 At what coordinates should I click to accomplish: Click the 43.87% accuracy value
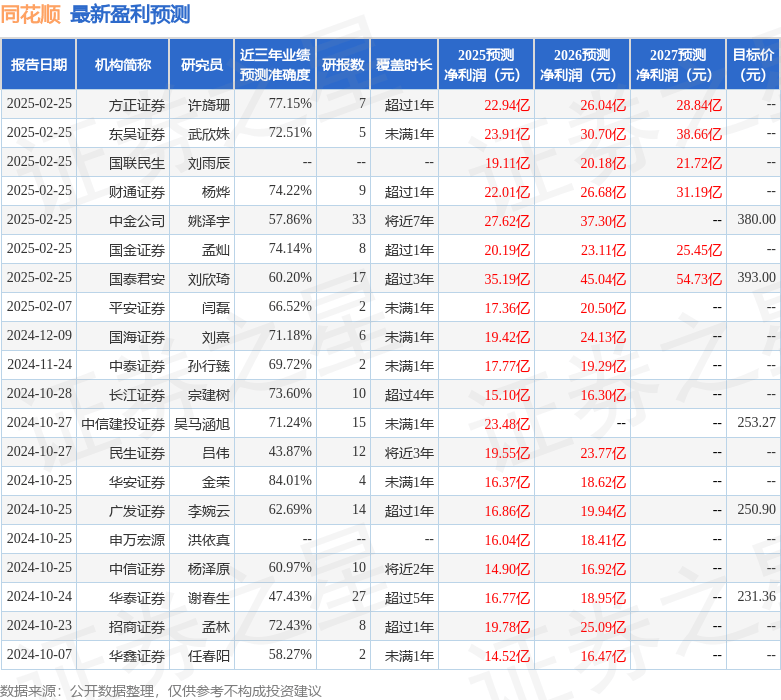pos(290,451)
